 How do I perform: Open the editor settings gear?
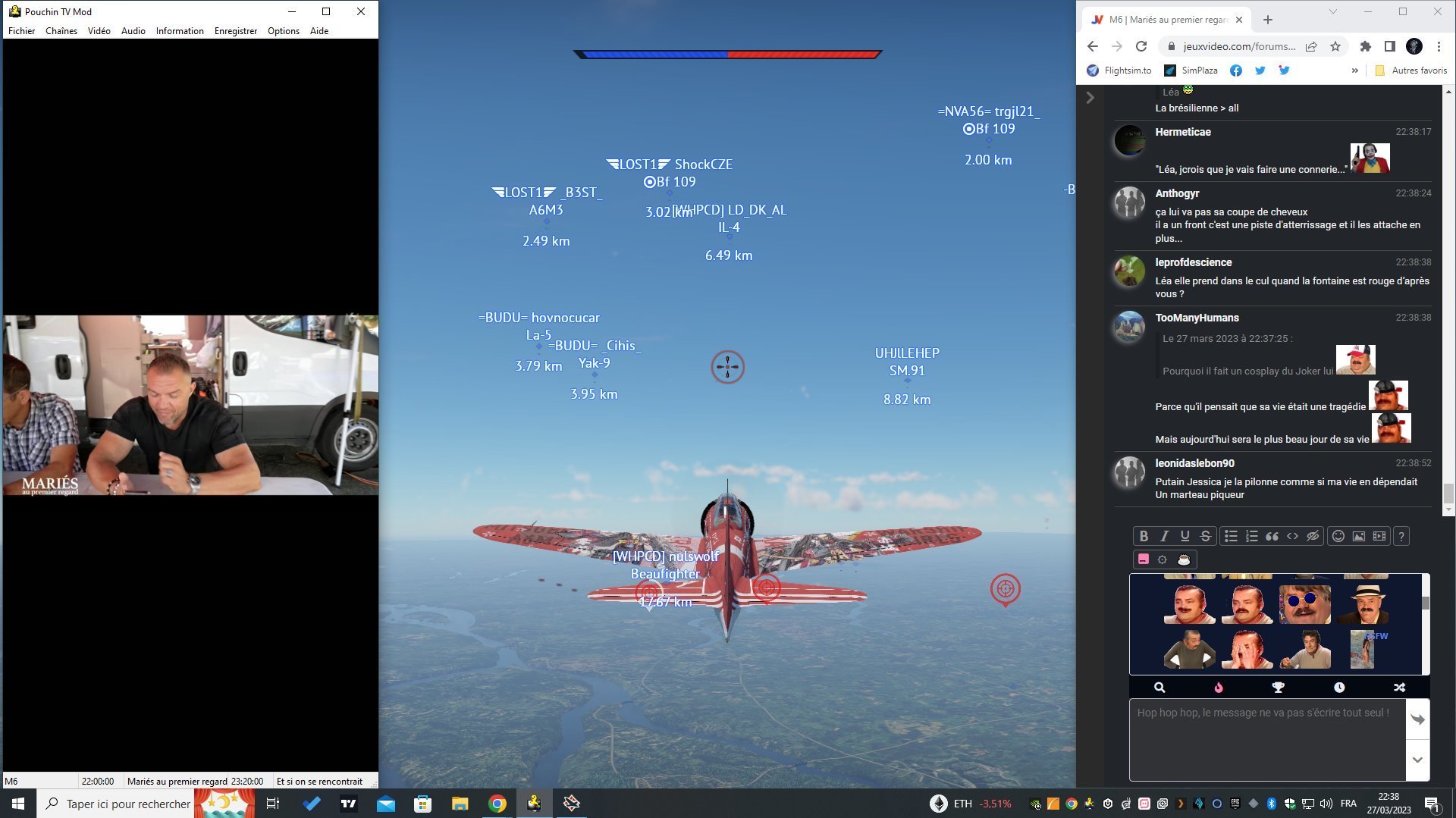tap(1163, 559)
